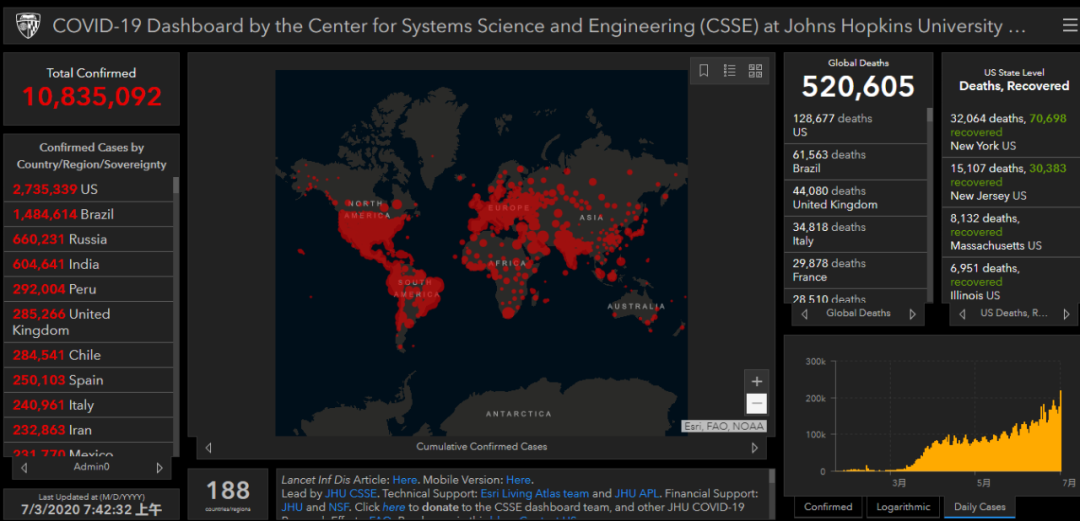Screen dimensions: 1080x521
Task: Go to next map after Cumulative Confirmed Cases
Action: (x=754, y=447)
